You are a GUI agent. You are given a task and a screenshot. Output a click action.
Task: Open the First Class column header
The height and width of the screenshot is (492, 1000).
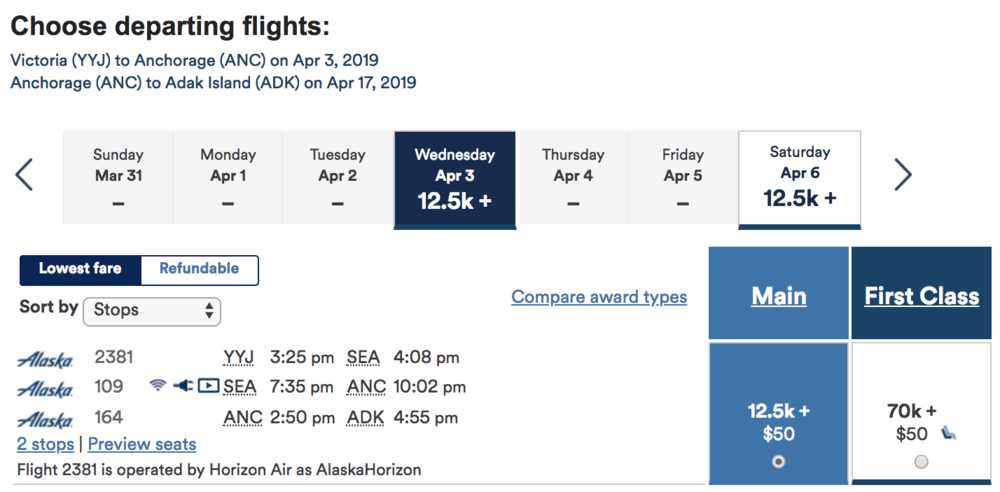click(921, 296)
